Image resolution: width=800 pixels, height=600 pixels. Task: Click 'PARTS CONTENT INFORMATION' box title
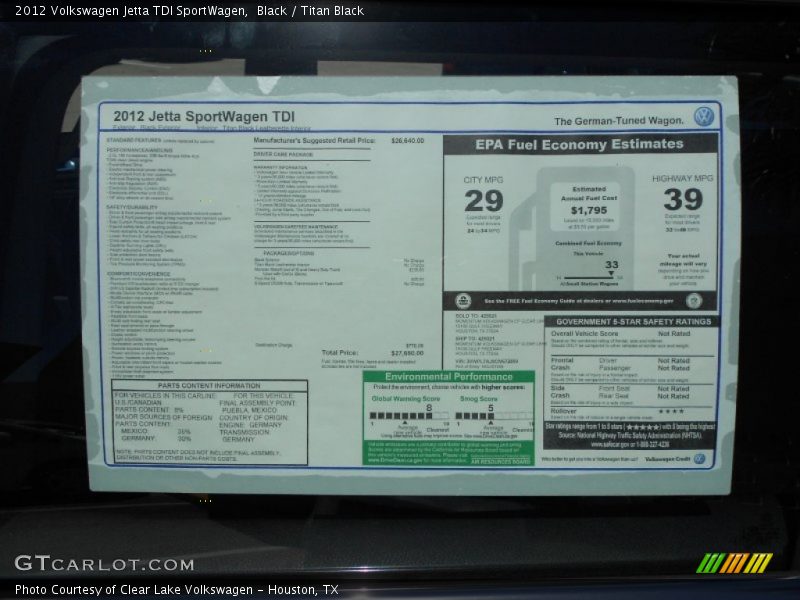pos(209,386)
